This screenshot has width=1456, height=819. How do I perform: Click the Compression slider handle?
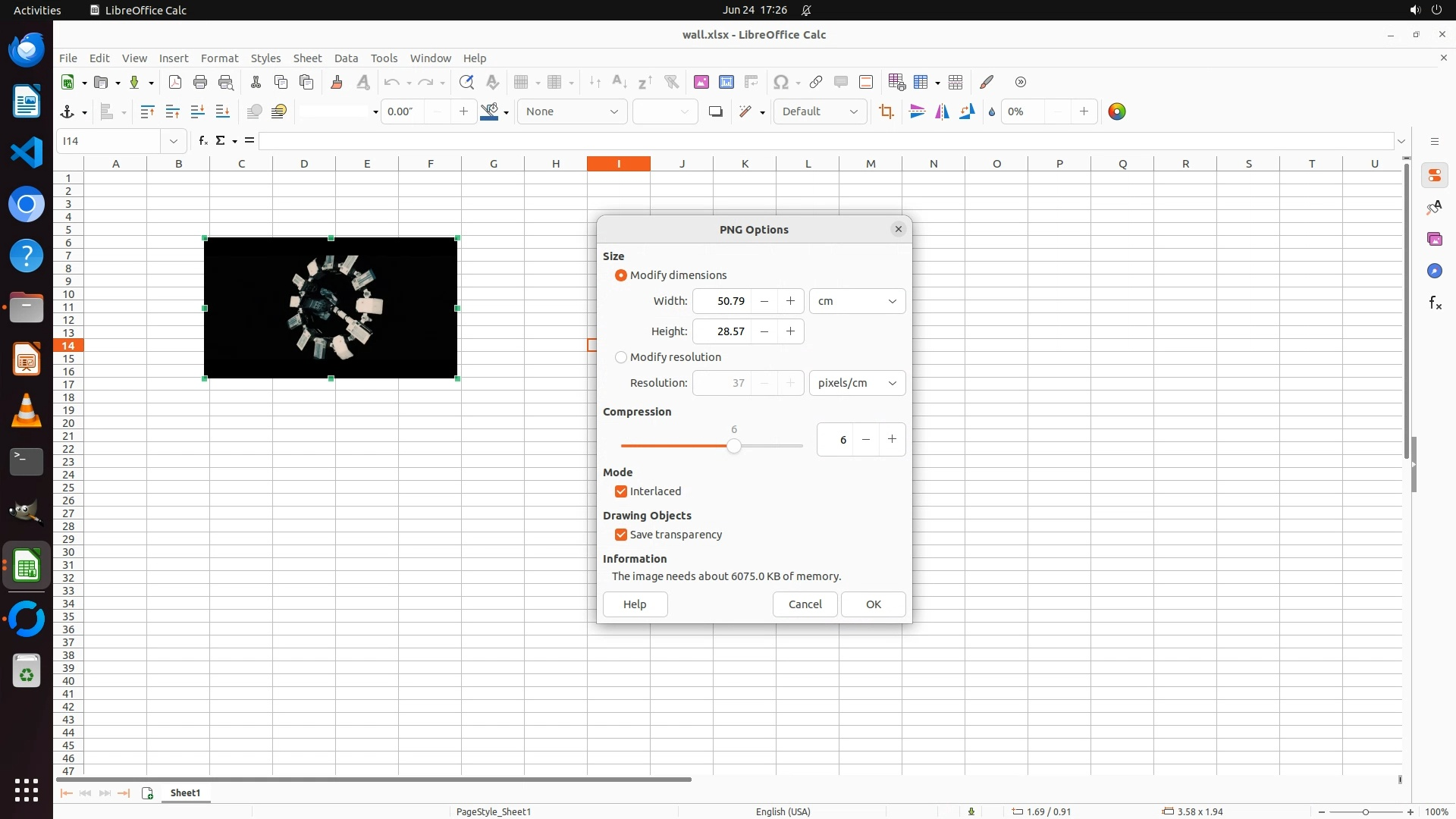tap(733, 446)
